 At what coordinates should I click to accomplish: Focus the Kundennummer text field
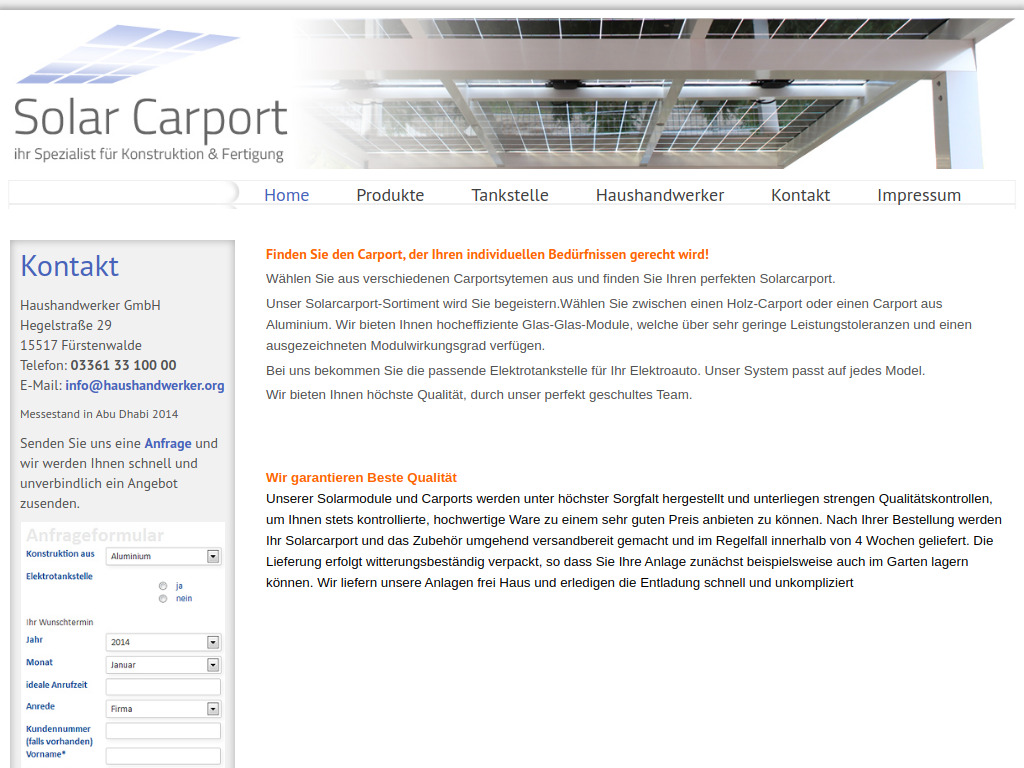pyautogui.click(x=163, y=731)
